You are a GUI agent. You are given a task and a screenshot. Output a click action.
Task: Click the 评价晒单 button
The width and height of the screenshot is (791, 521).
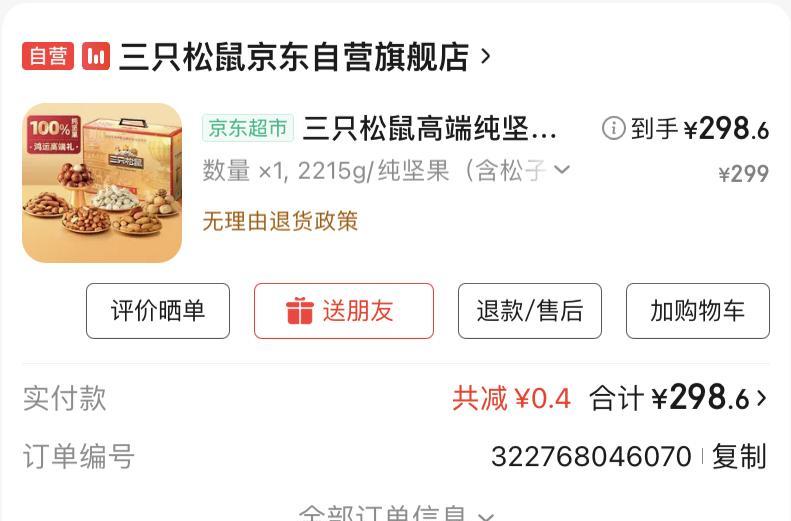[158, 311]
